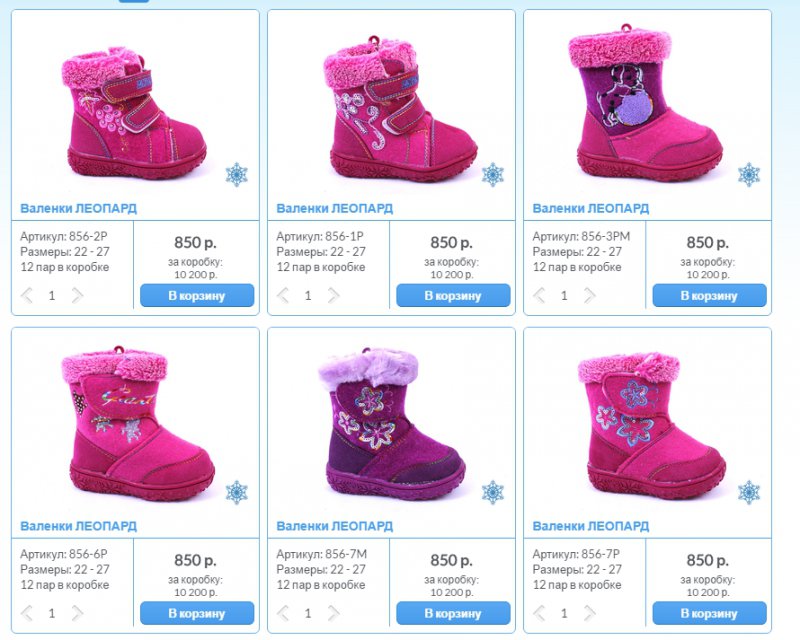Increase quantity for article 856-2P
The image size is (800, 640).
coord(78,295)
